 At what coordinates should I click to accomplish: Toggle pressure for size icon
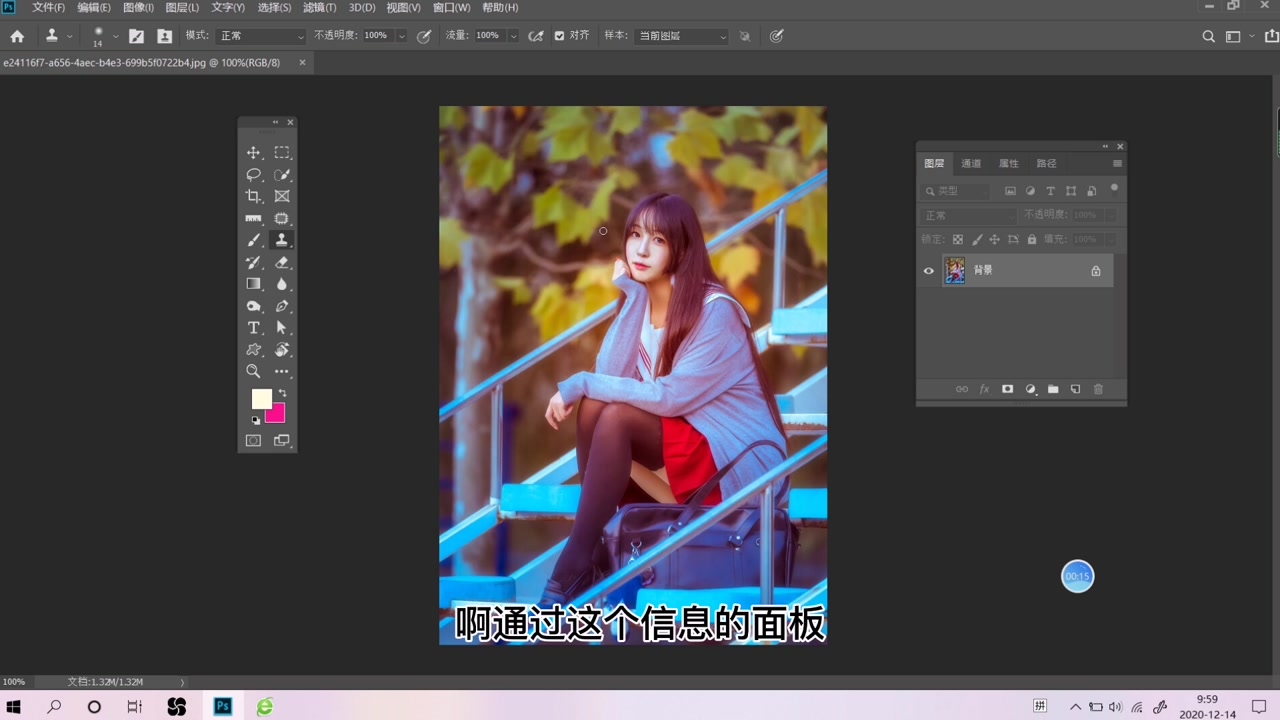point(777,36)
